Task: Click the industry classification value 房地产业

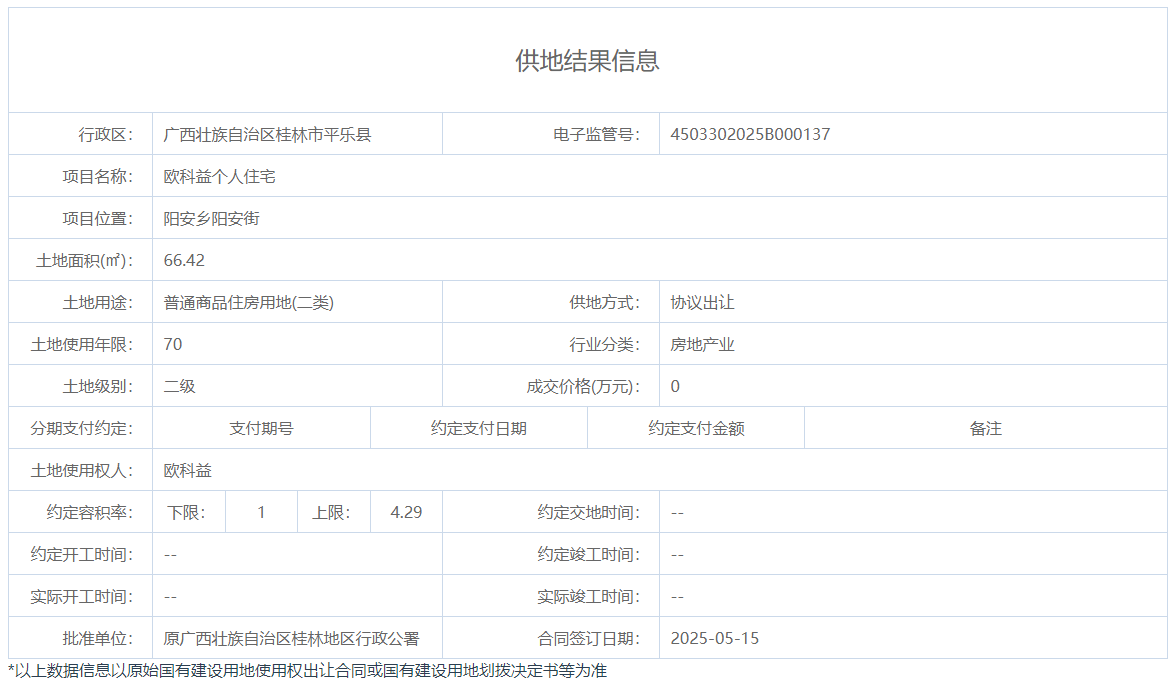Action: [x=702, y=344]
